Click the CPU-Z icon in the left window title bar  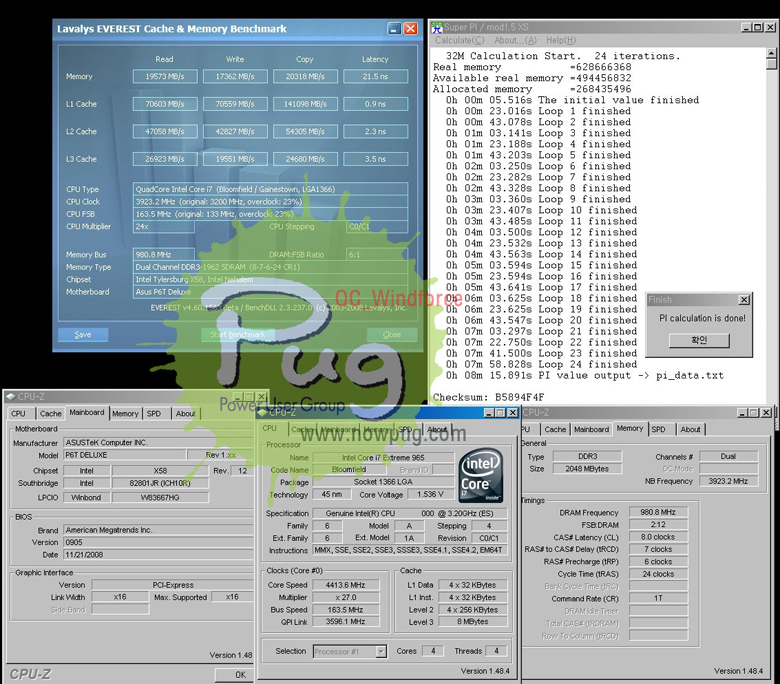click(10, 396)
